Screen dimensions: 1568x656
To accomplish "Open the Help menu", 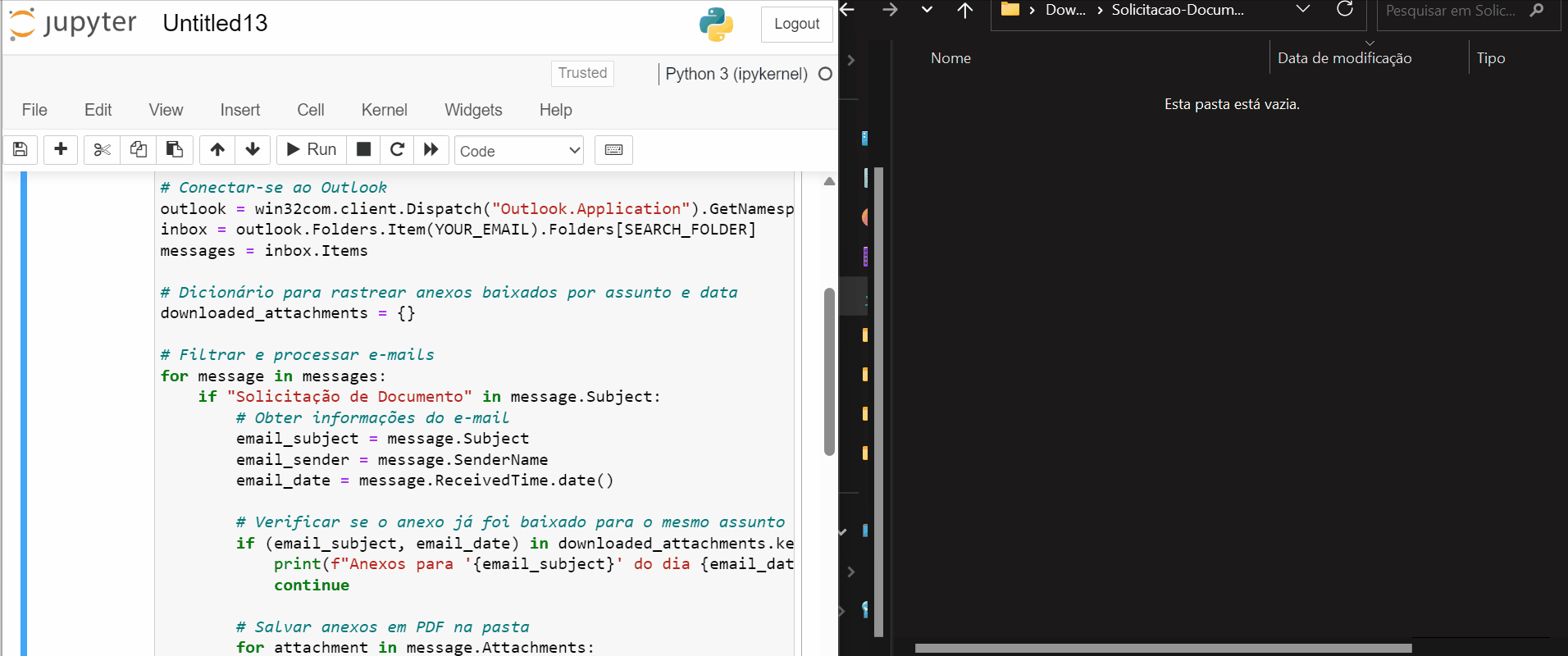I will point(555,110).
